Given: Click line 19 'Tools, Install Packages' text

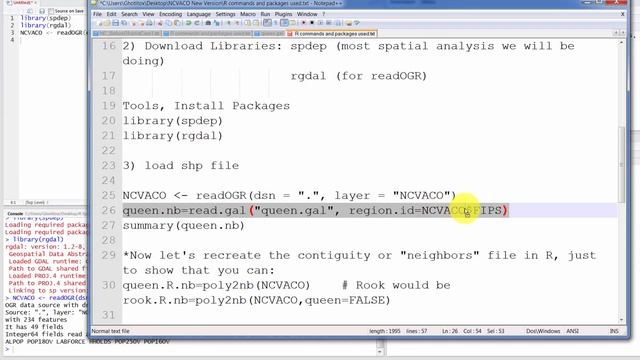Looking at the screenshot, I should (x=206, y=106).
